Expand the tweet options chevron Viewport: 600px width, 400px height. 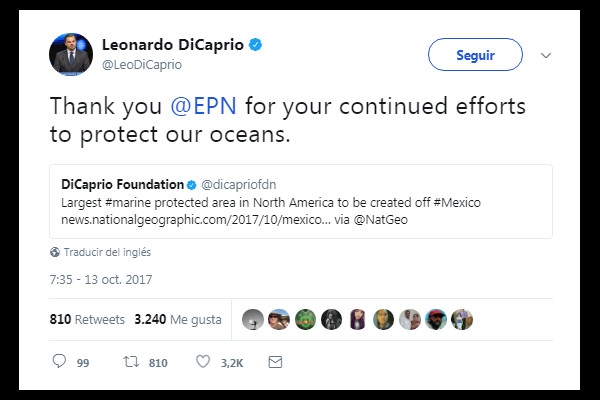point(545,55)
